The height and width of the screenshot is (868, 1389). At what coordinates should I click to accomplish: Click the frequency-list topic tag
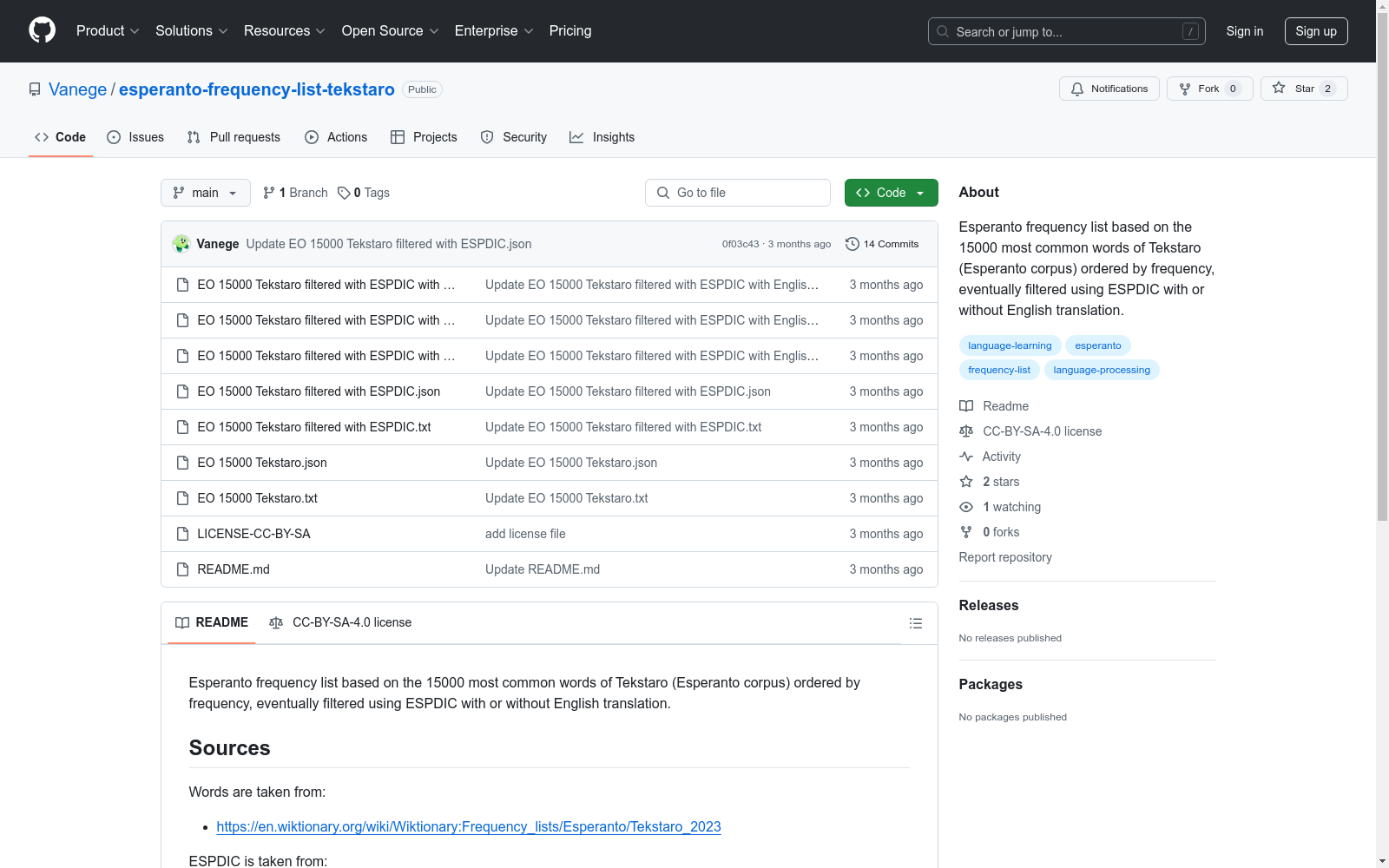pos(999,370)
